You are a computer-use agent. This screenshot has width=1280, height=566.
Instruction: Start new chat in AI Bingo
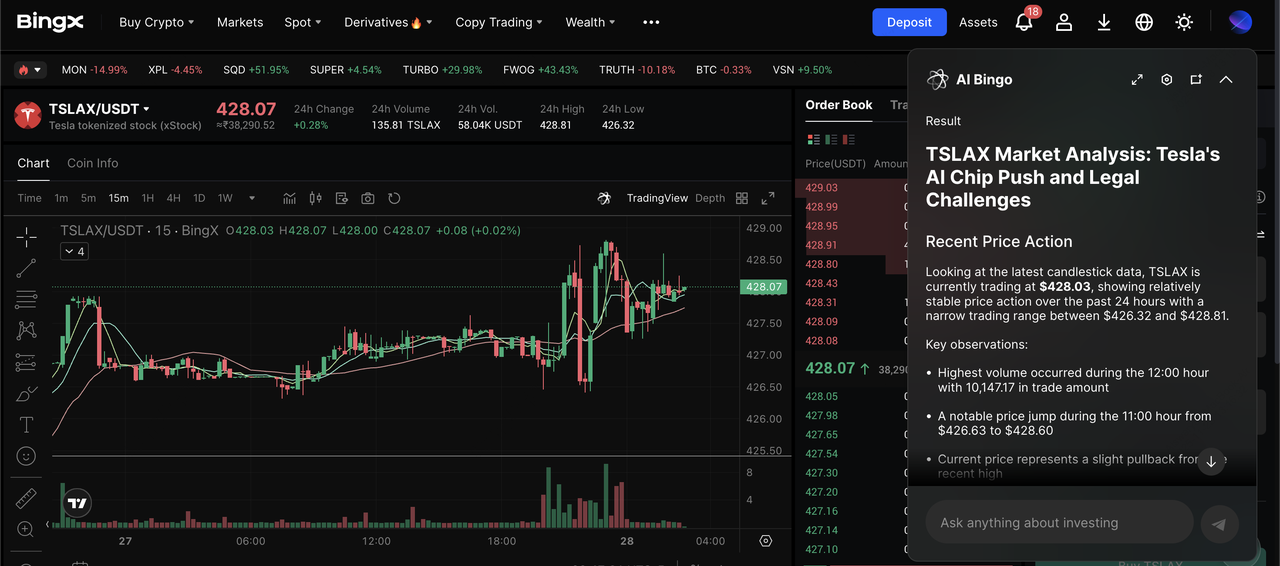1196,80
